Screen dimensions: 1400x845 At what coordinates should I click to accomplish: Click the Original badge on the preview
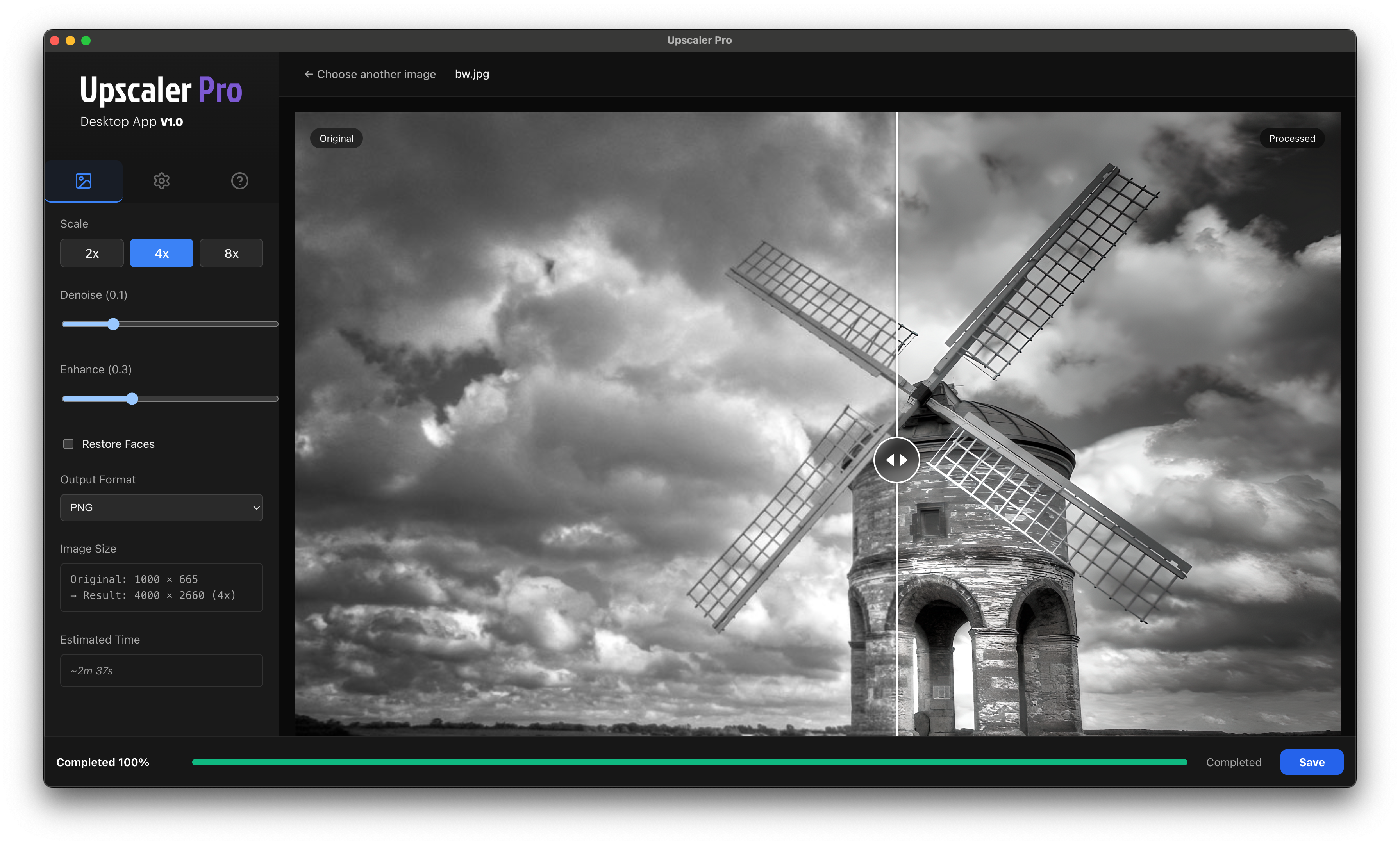point(336,138)
